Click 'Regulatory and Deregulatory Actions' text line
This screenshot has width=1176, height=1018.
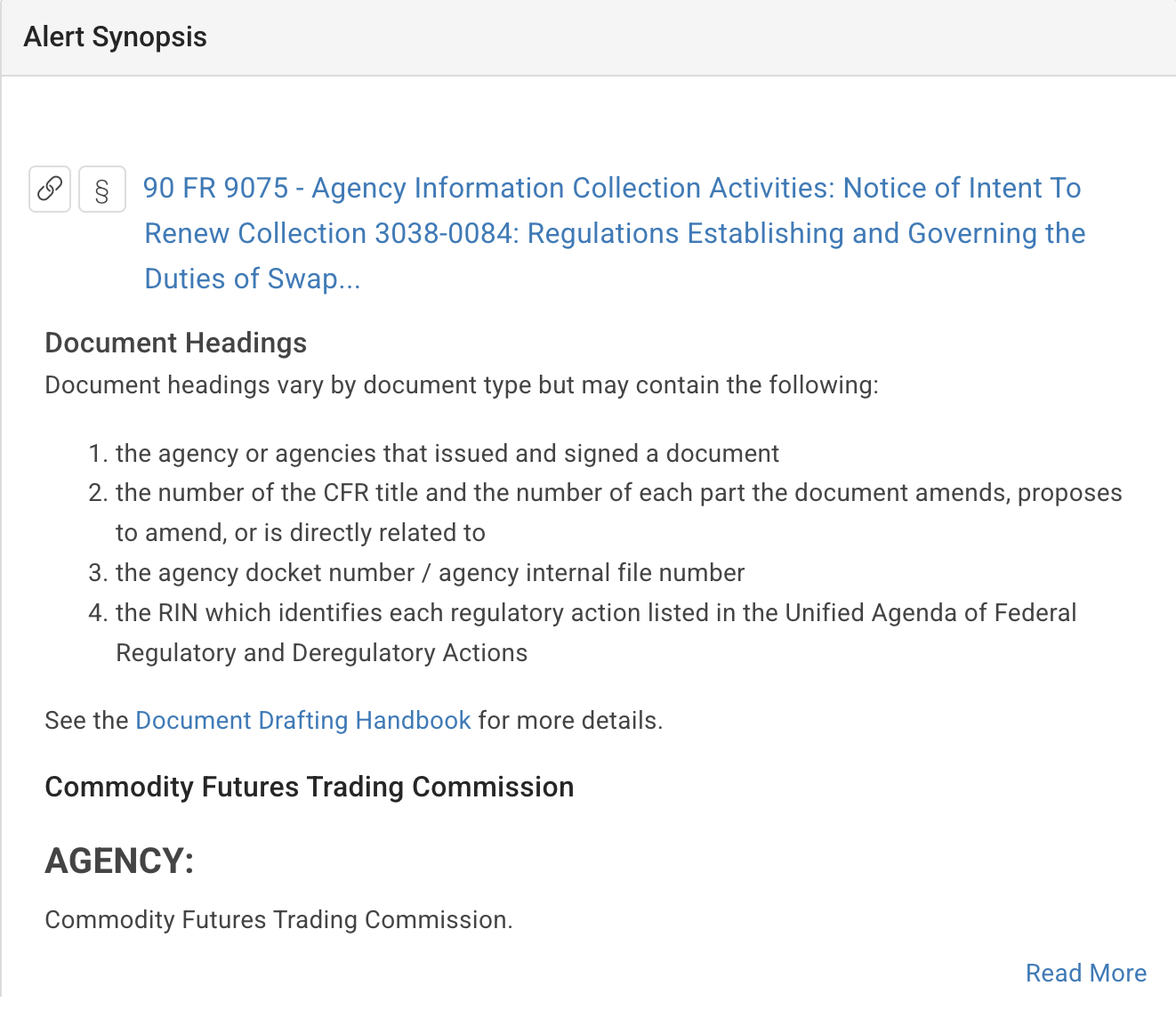(x=321, y=652)
